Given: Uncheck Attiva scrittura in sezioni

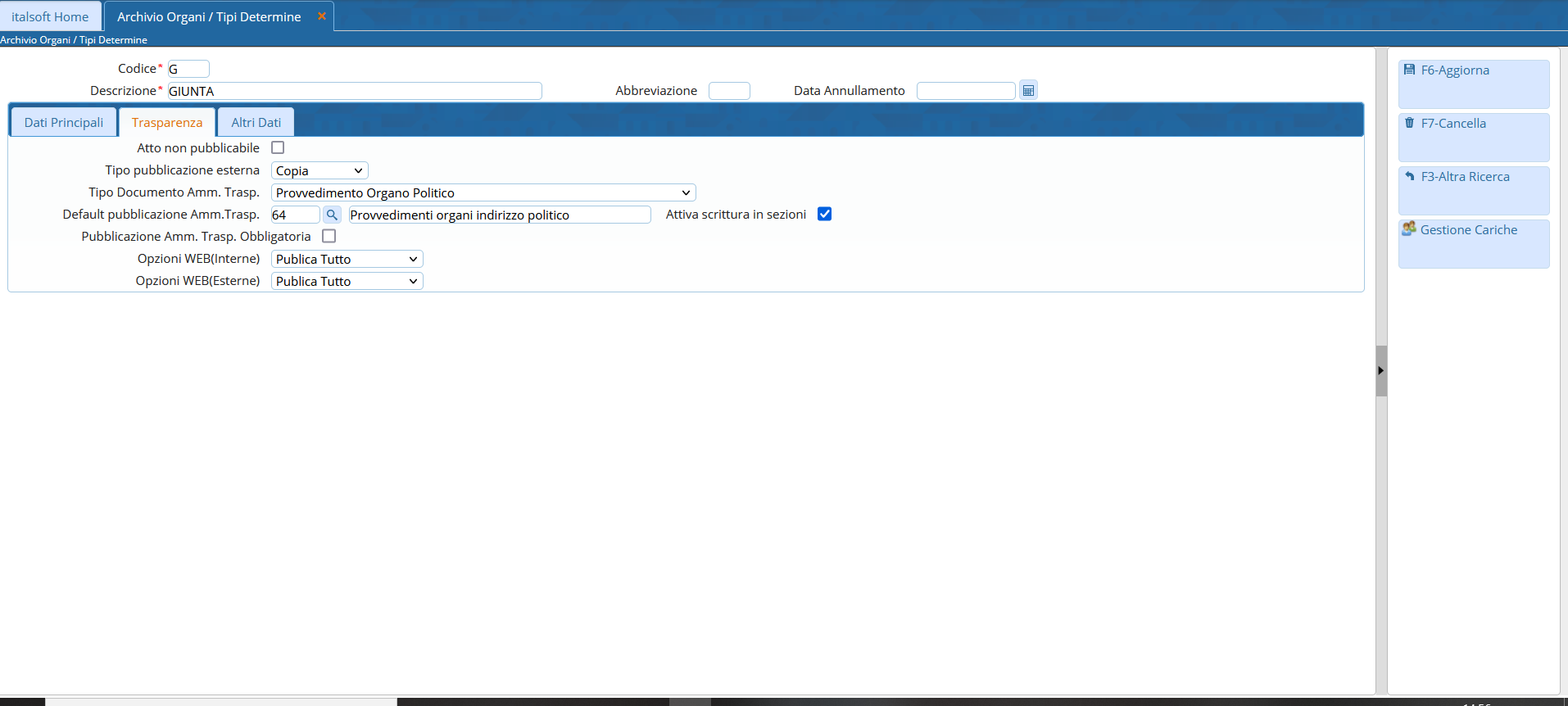Looking at the screenshot, I should point(824,214).
